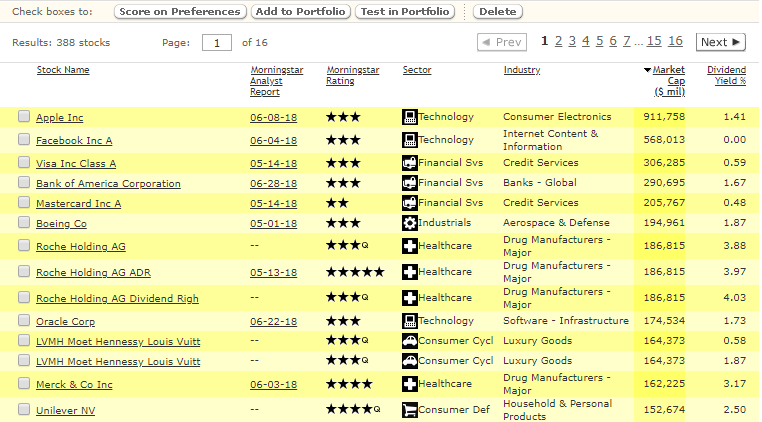Jump to last results page 16
Screen dimensions: 762x422
[x=675, y=42]
